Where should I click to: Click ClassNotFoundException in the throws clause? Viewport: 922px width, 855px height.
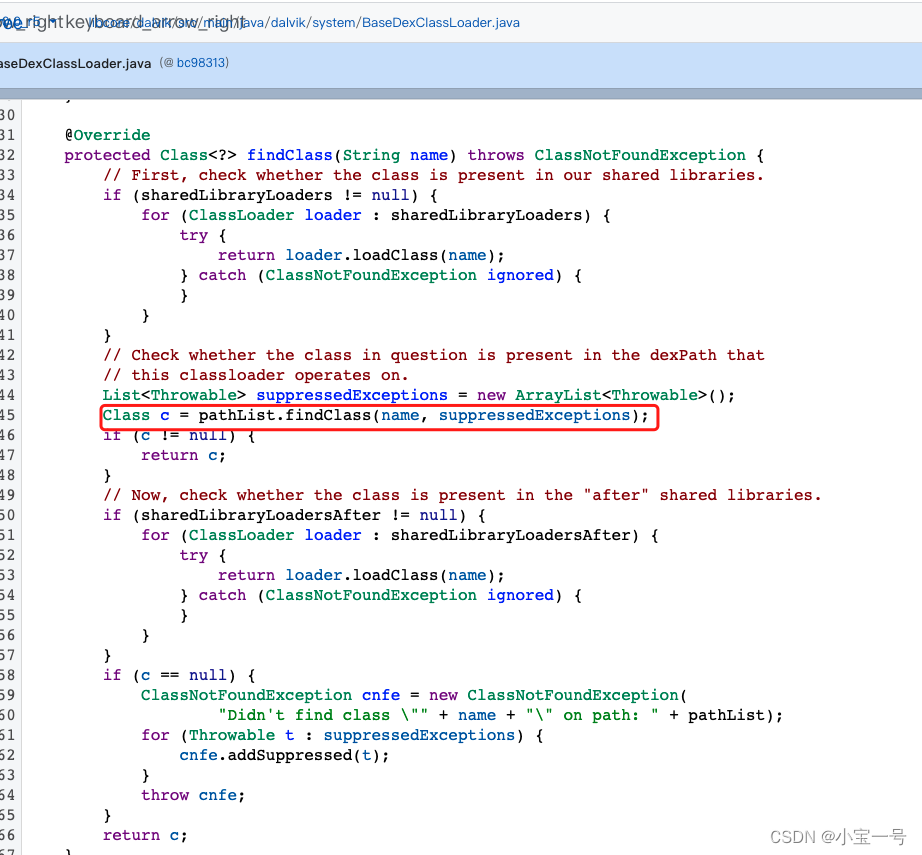click(x=640, y=155)
